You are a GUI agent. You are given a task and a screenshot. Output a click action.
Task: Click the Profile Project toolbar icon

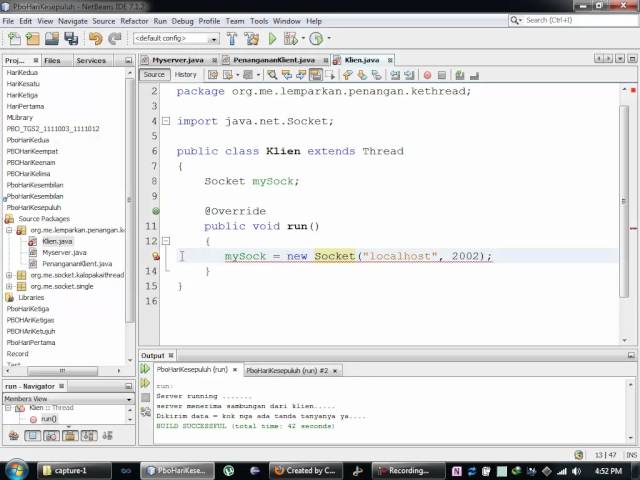pos(316,39)
